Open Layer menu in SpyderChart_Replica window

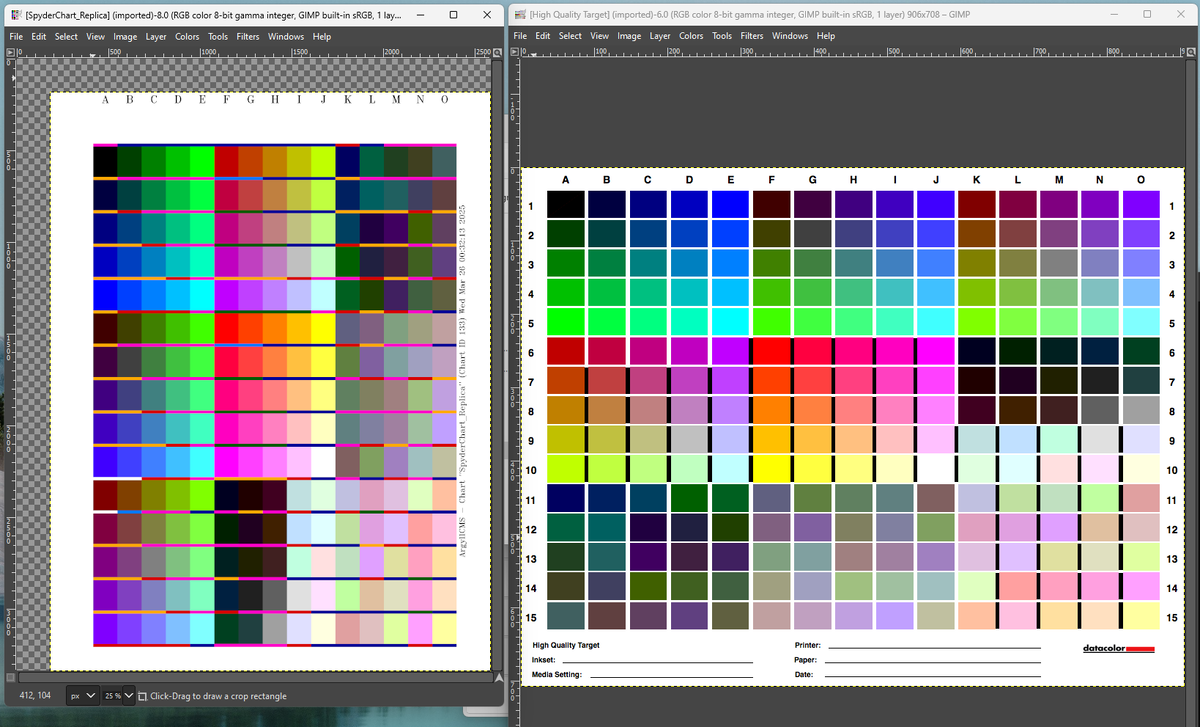[155, 36]
